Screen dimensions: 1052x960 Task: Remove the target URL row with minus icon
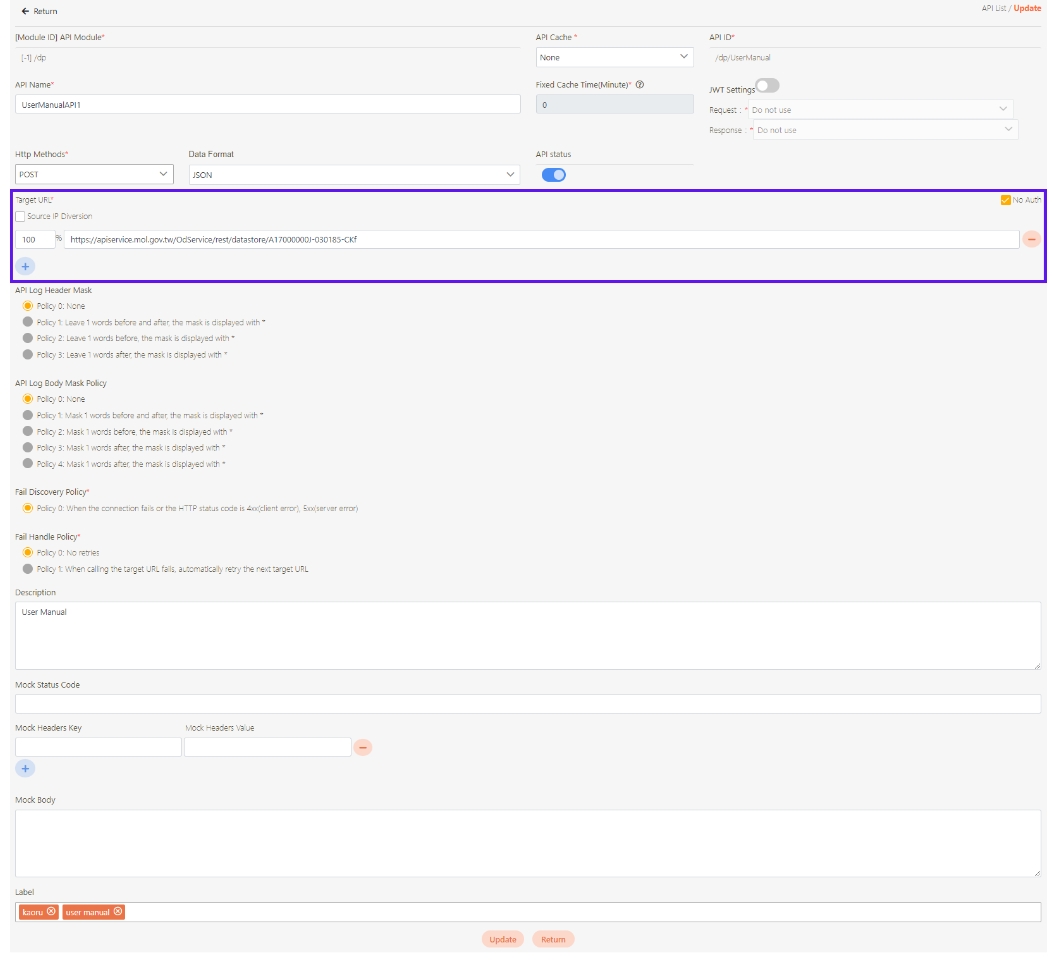[1031, 240]
